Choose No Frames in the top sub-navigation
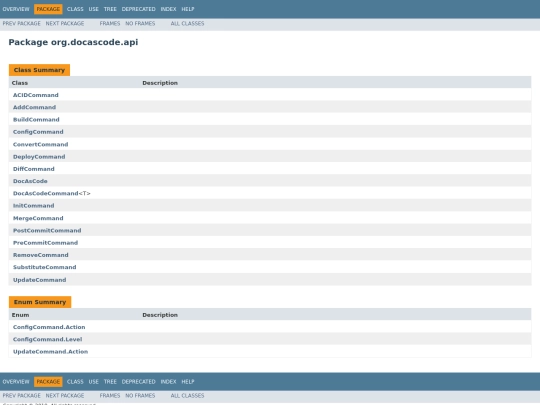The image size is (540, 405). tap(140, 23)
